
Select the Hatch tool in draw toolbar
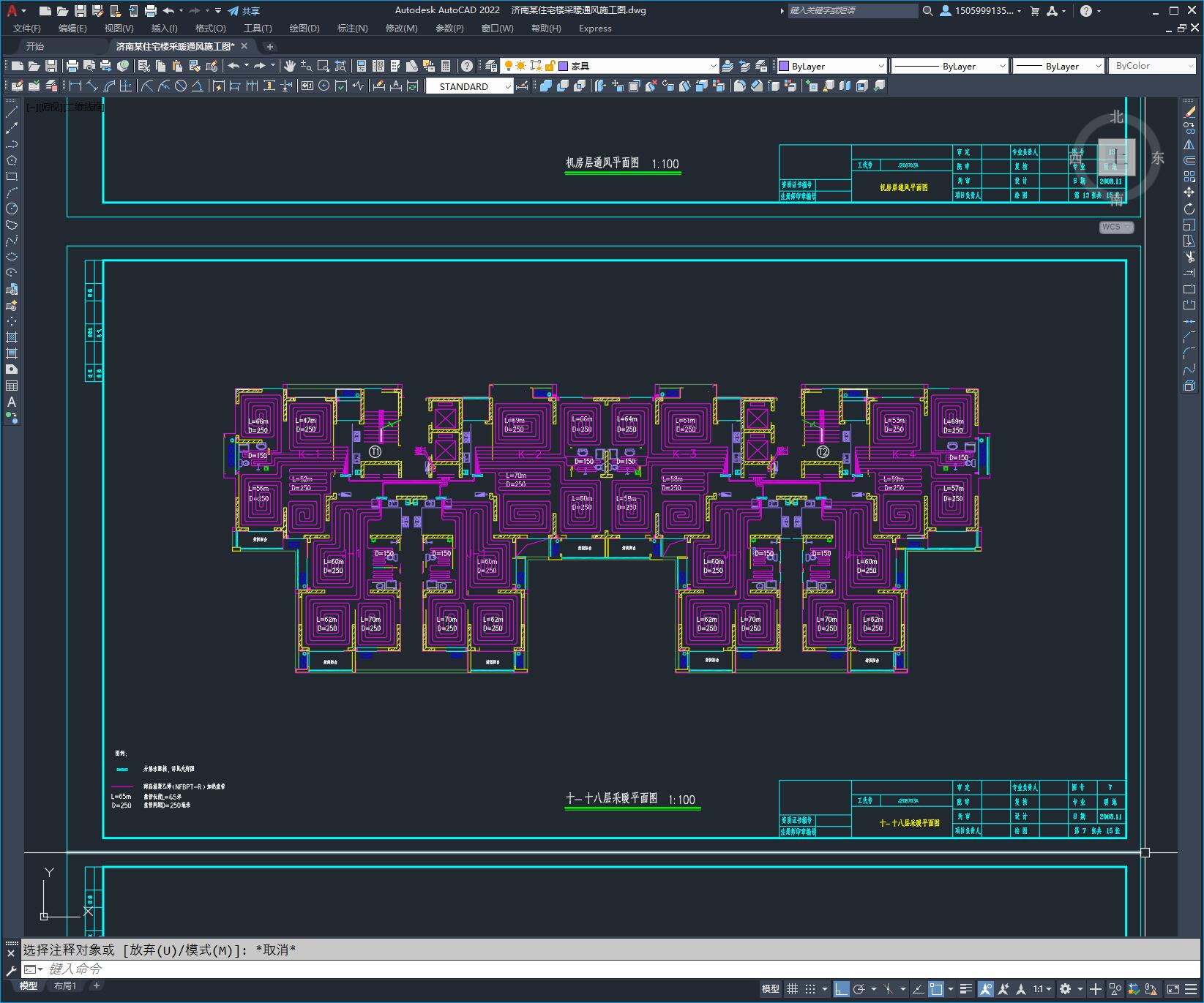[11, 337]
